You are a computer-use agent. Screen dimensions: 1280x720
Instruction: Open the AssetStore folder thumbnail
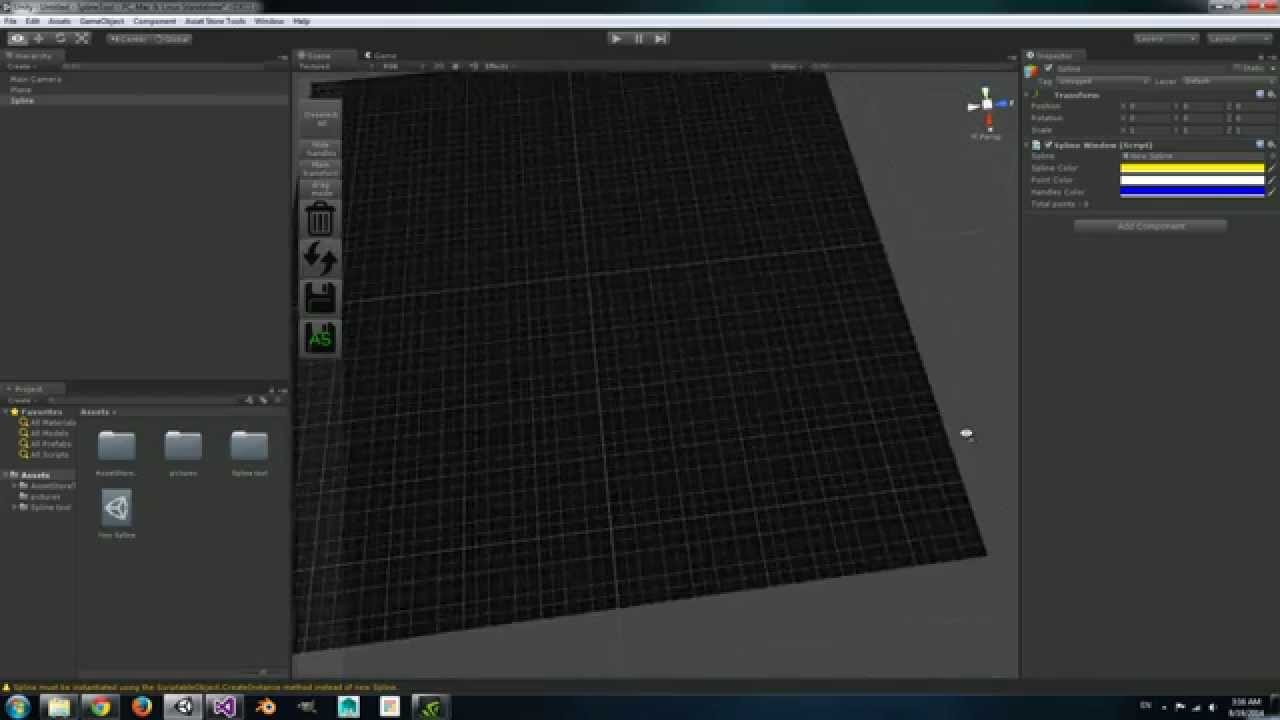(x=116, y=446)
